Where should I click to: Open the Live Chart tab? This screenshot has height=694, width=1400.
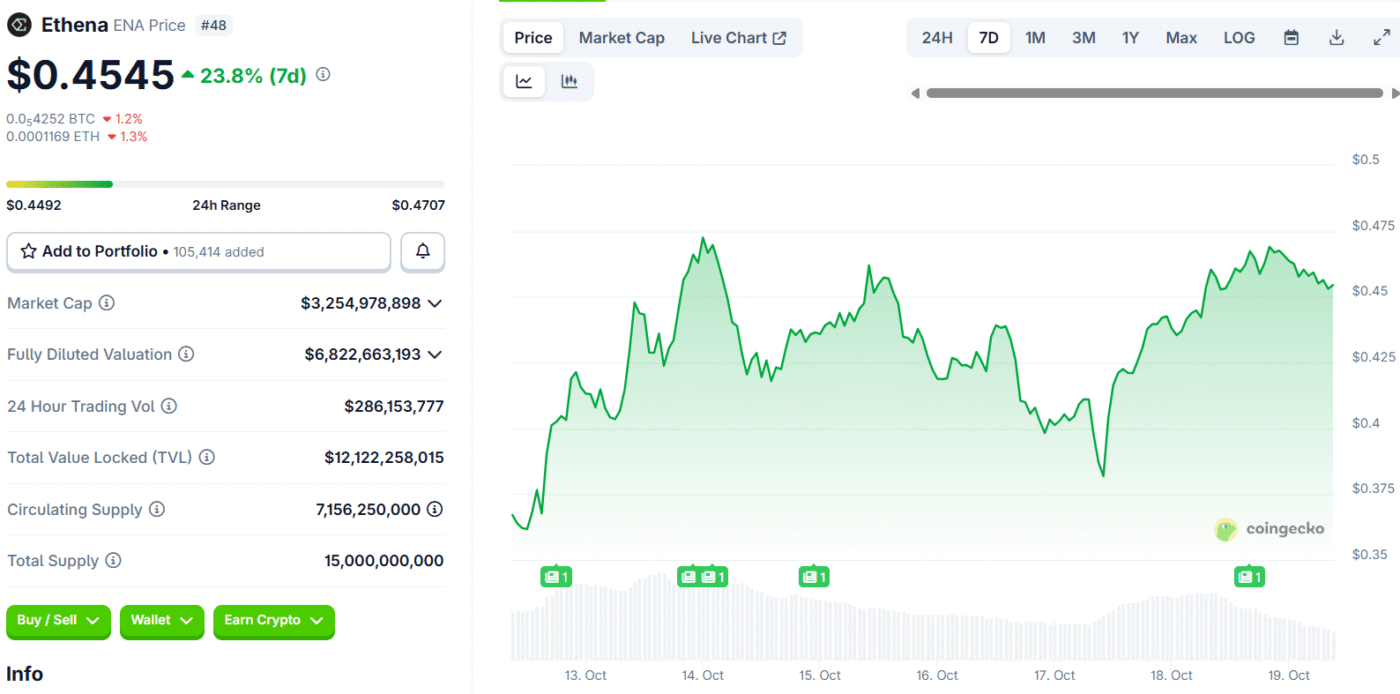738,38
